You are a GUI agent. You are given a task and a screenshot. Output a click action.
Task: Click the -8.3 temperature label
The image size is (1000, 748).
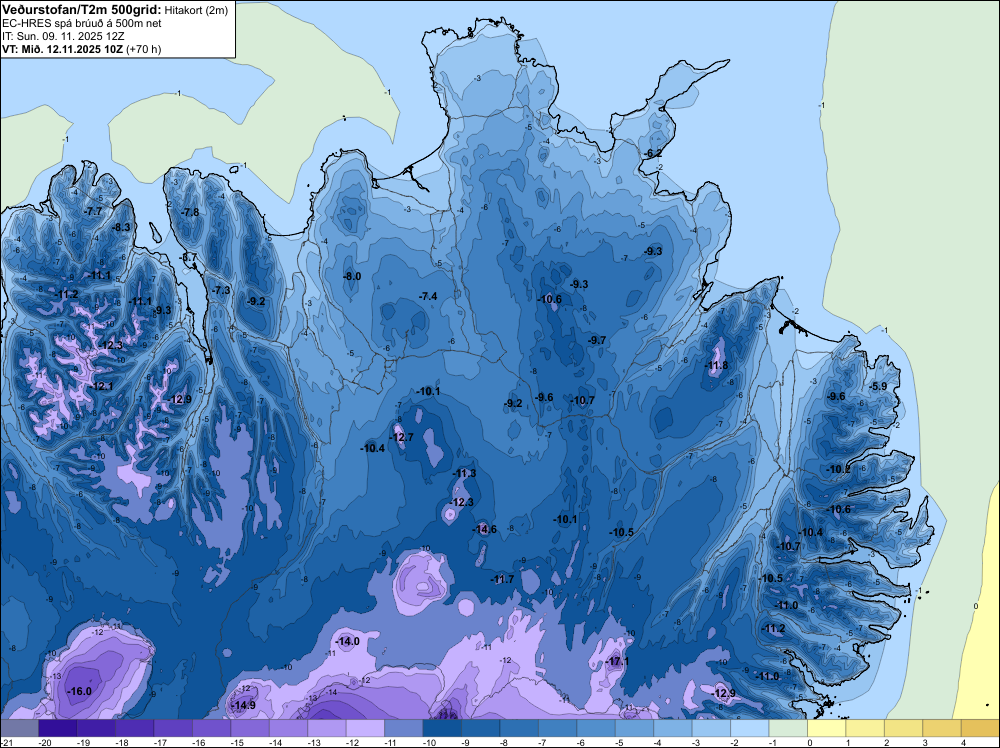point(121,227)
